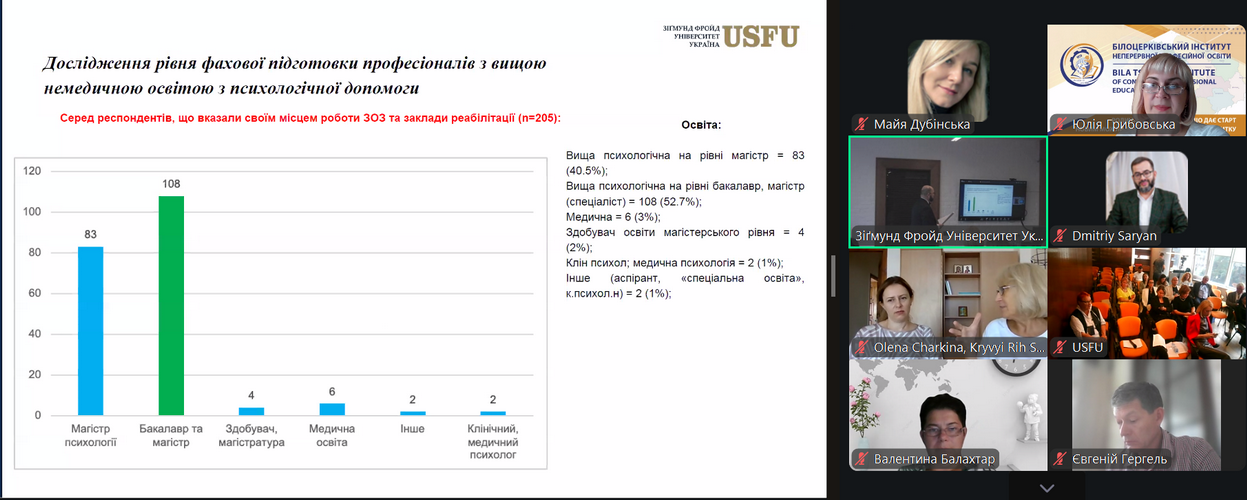
Task: Click muted mic icon beside Валентина Балахтар
Action: (861, 460)
